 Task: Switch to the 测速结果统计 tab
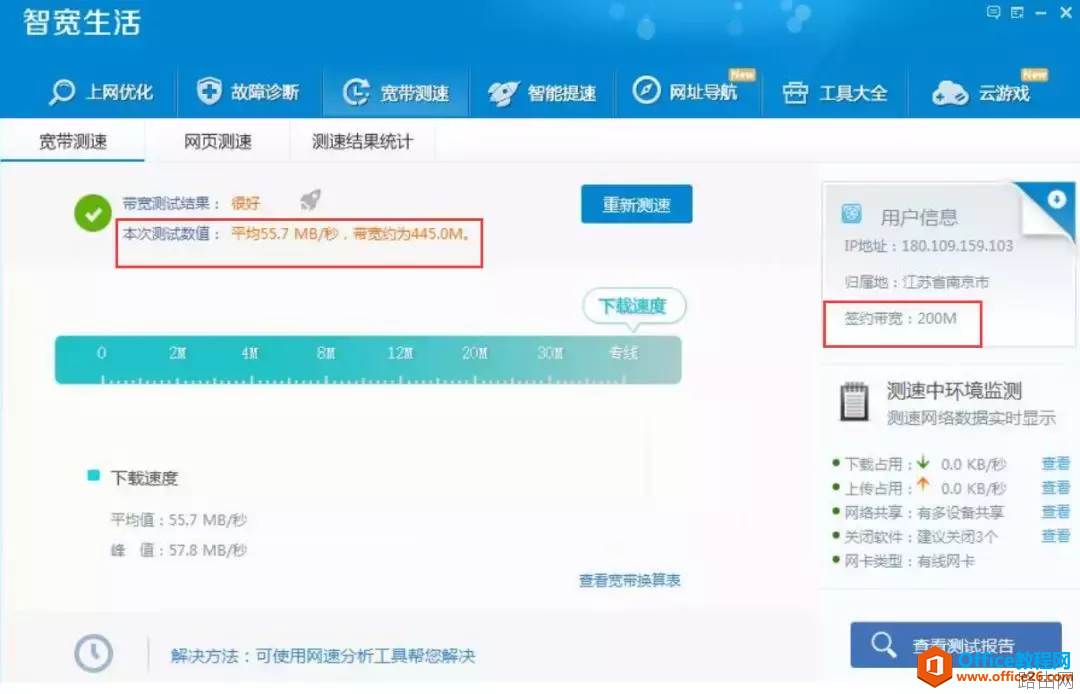coord(362,141)
